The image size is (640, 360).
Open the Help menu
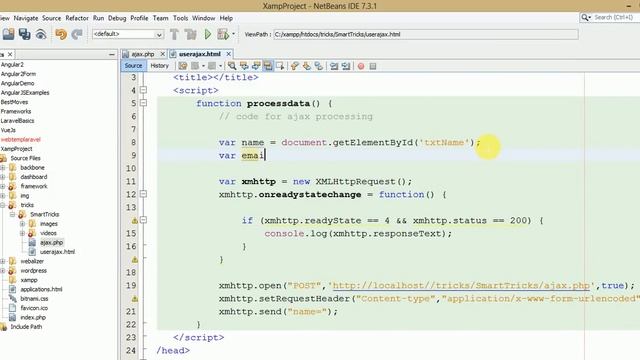point(226,18)
